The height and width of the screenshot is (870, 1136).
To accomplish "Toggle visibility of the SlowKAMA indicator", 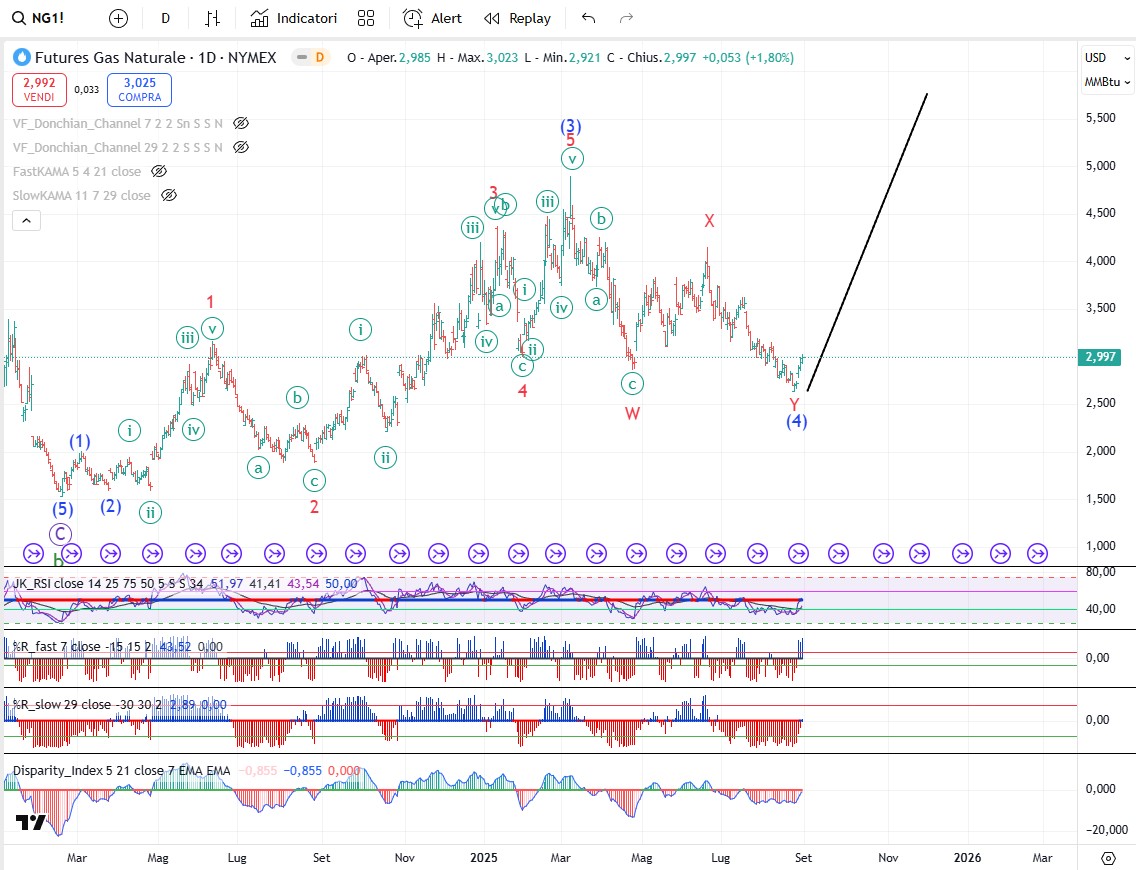I will click(x=169, y=195).
